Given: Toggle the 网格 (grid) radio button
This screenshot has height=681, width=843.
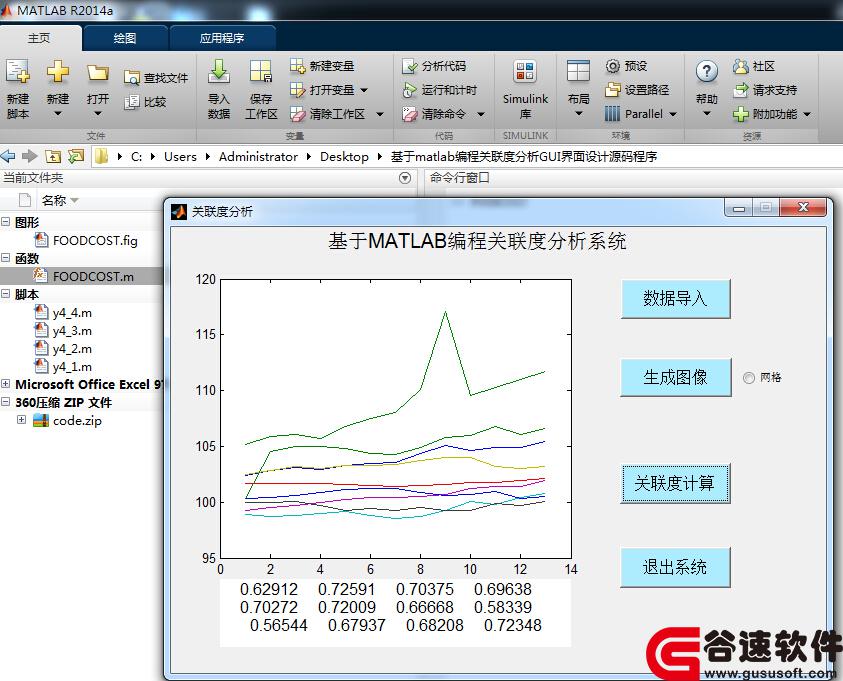Looking at the screenshot, I should coord(748,378).
